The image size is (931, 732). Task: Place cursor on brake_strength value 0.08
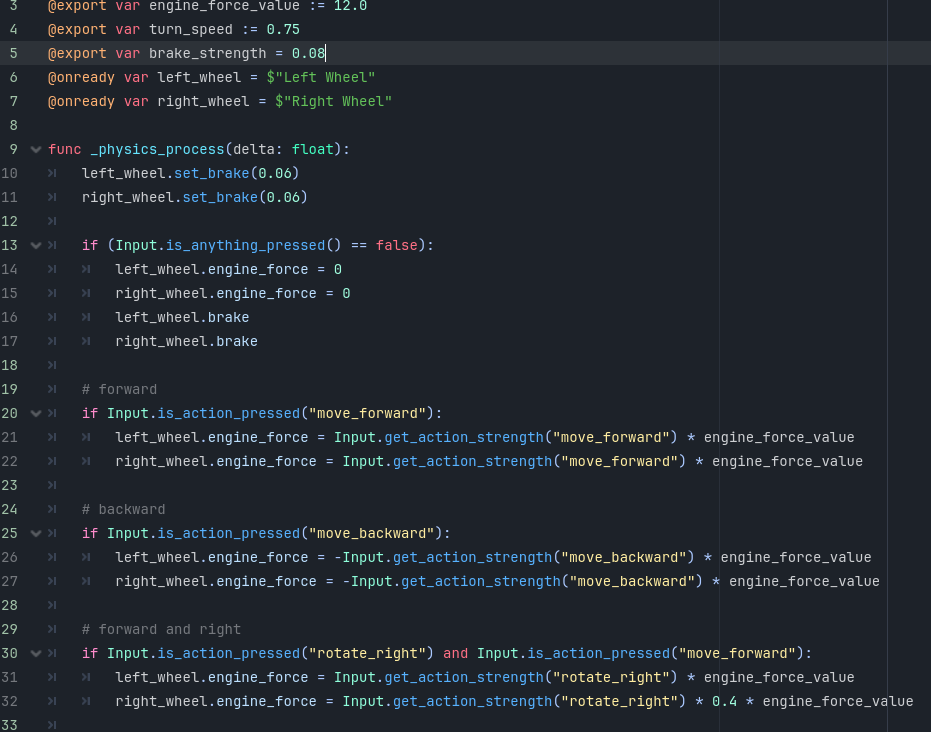pyautogui.click(x=308, y=54)
